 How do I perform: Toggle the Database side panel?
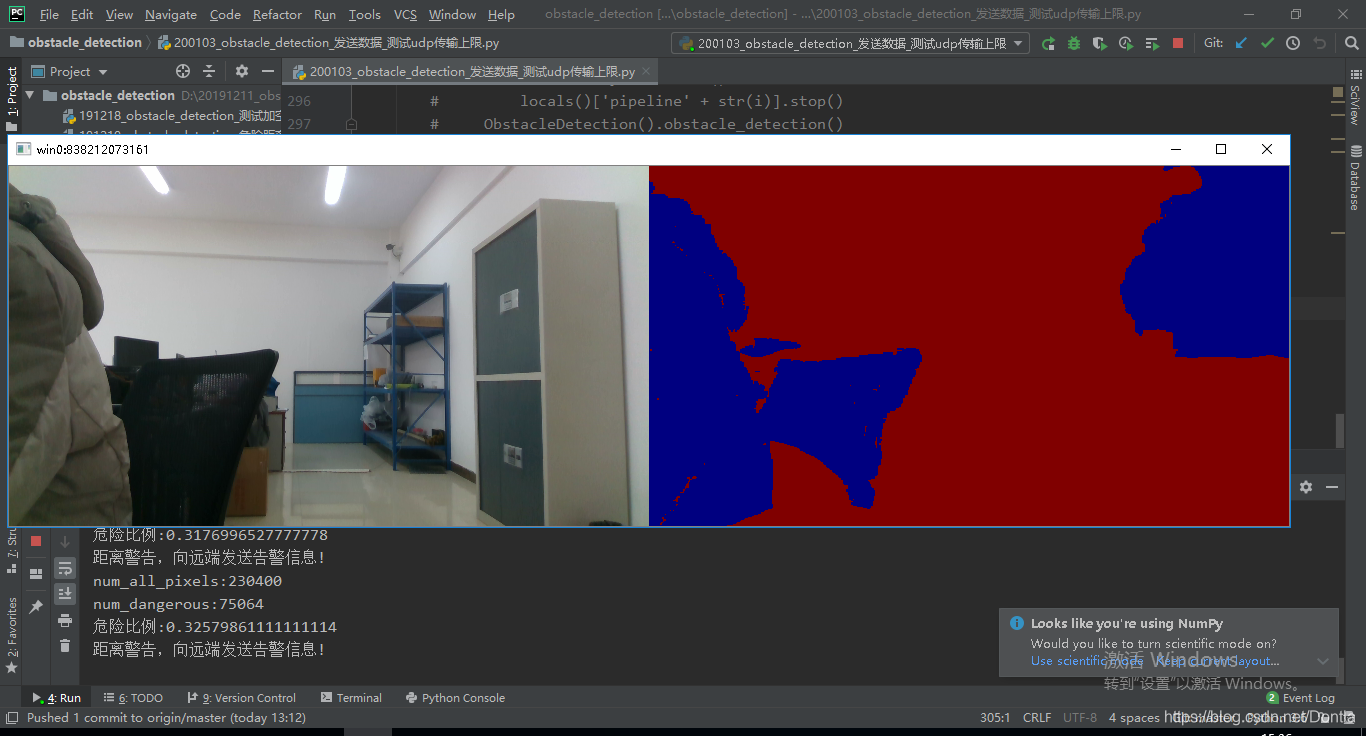click(x=1355, y=177)
